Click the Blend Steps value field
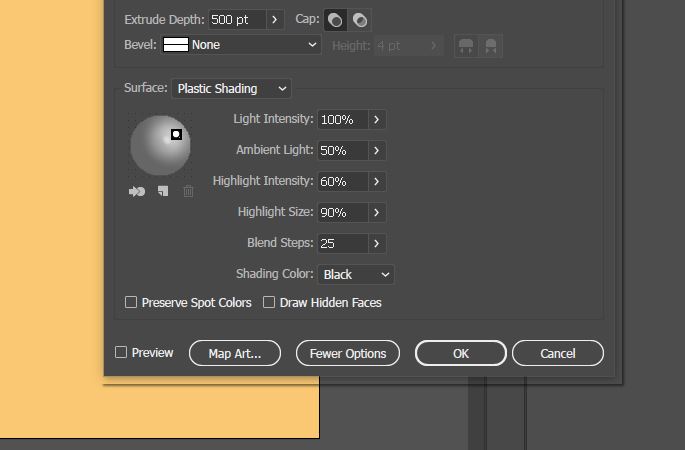Screen dimensions: 685x450 [x=342, y=243]
